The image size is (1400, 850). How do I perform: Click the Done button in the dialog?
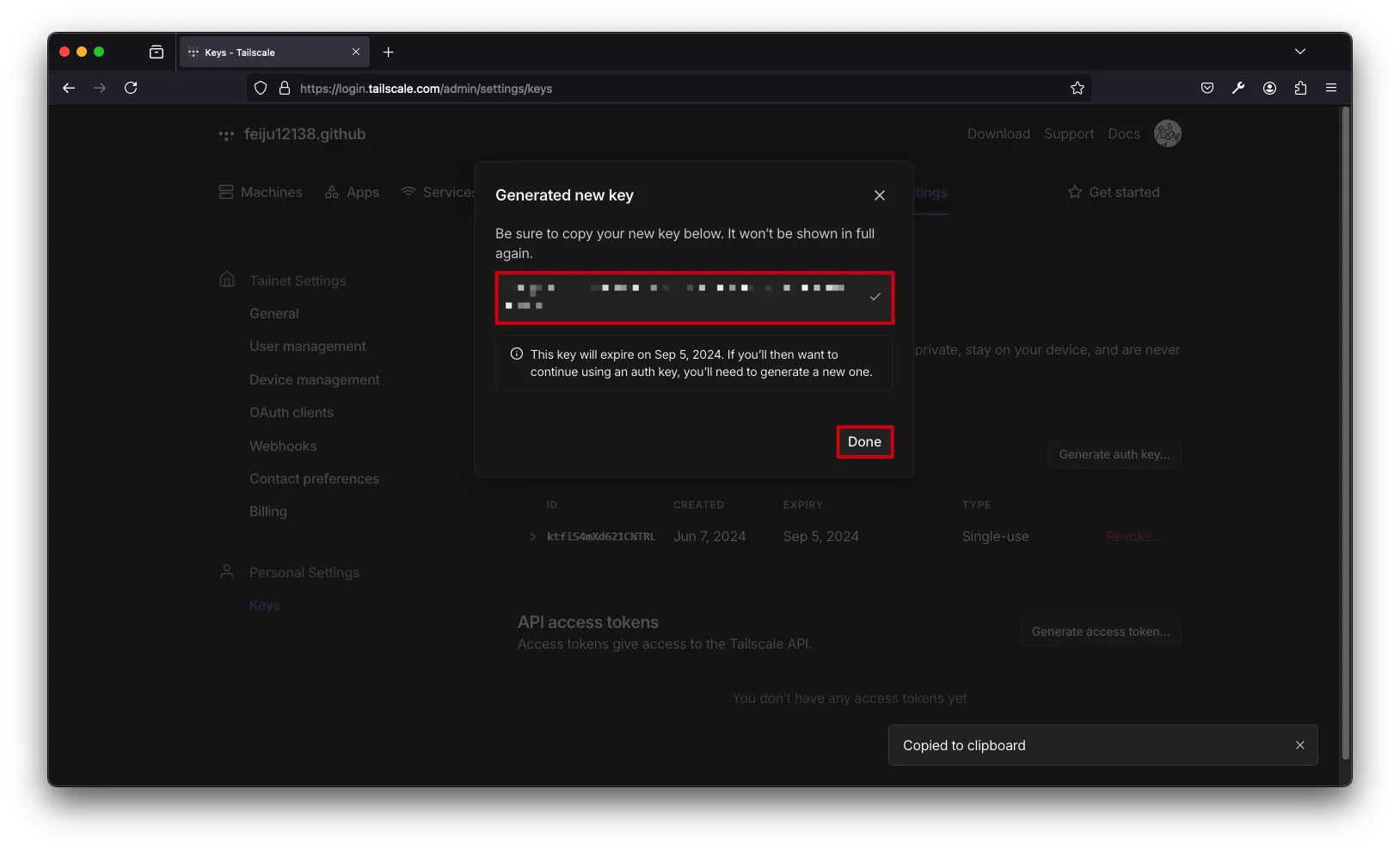click(864, 442)
